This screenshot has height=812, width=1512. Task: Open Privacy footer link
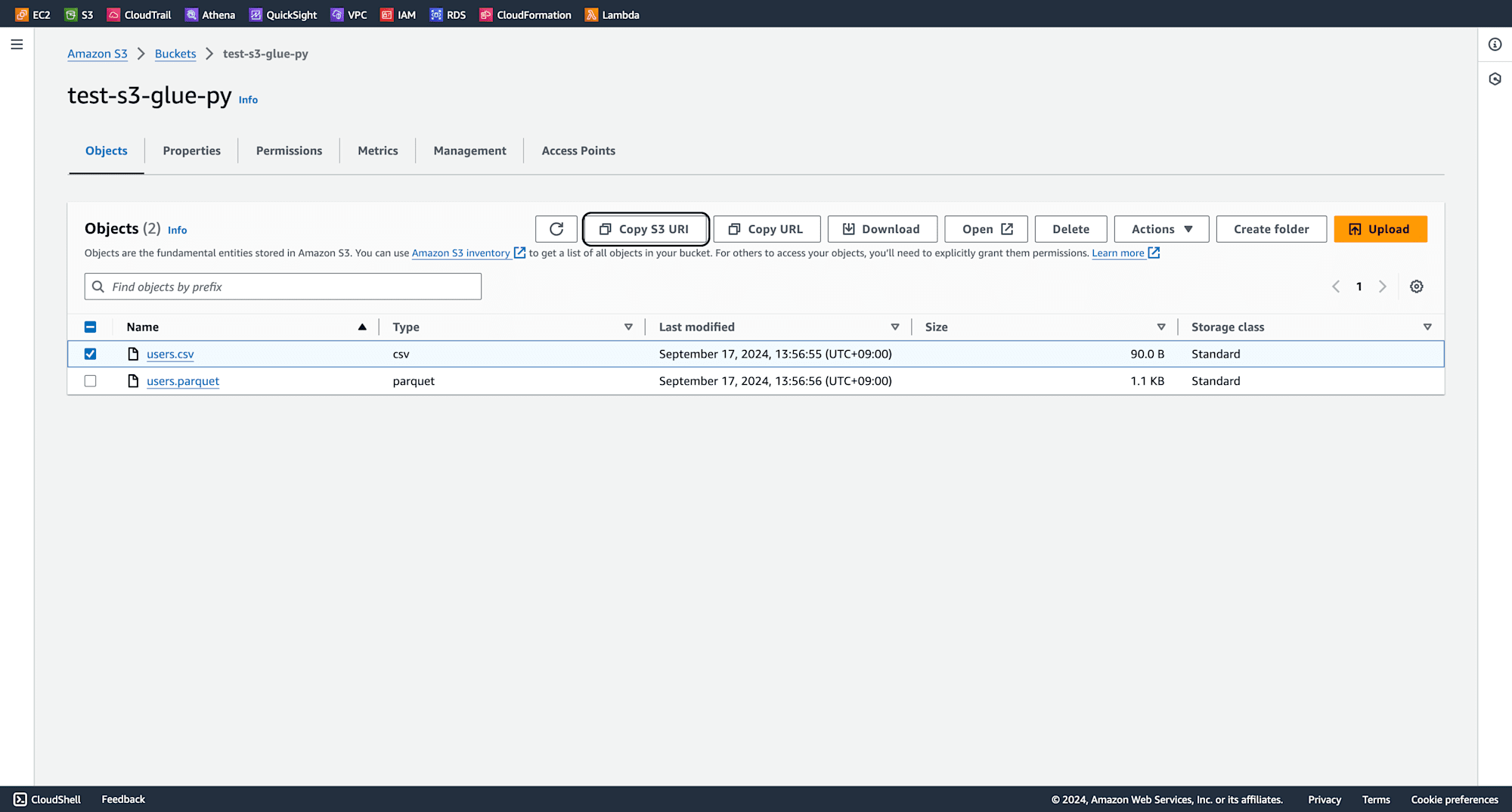pyautogui.click(x=1325, y=799)
